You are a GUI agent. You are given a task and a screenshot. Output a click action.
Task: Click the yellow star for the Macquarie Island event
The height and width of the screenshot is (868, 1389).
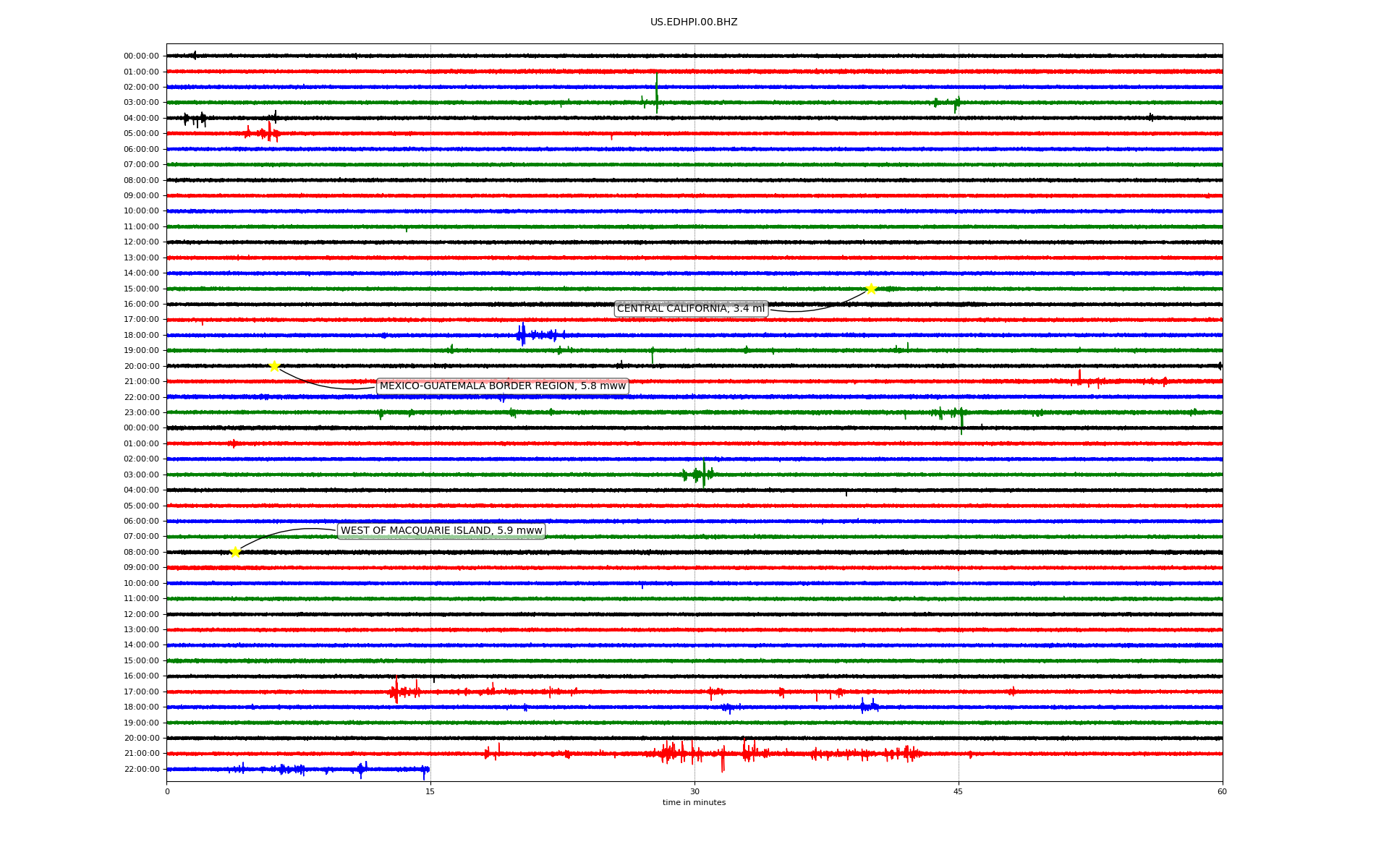click(235, 552)
